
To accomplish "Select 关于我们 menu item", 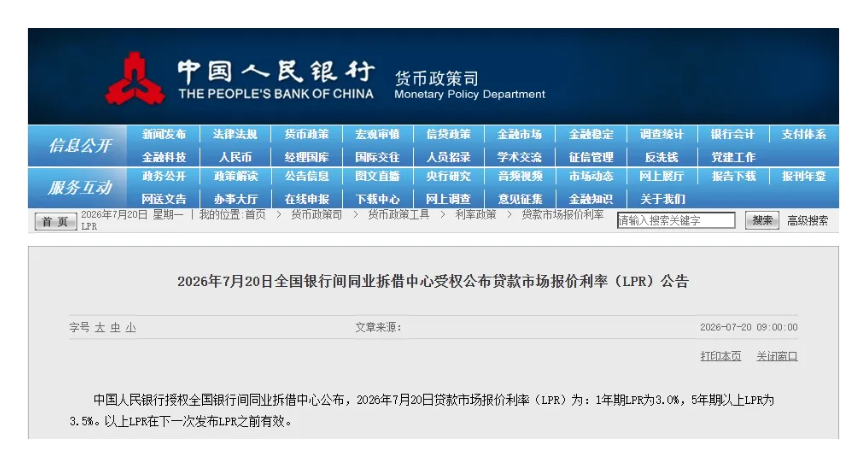I will [661, 199].
